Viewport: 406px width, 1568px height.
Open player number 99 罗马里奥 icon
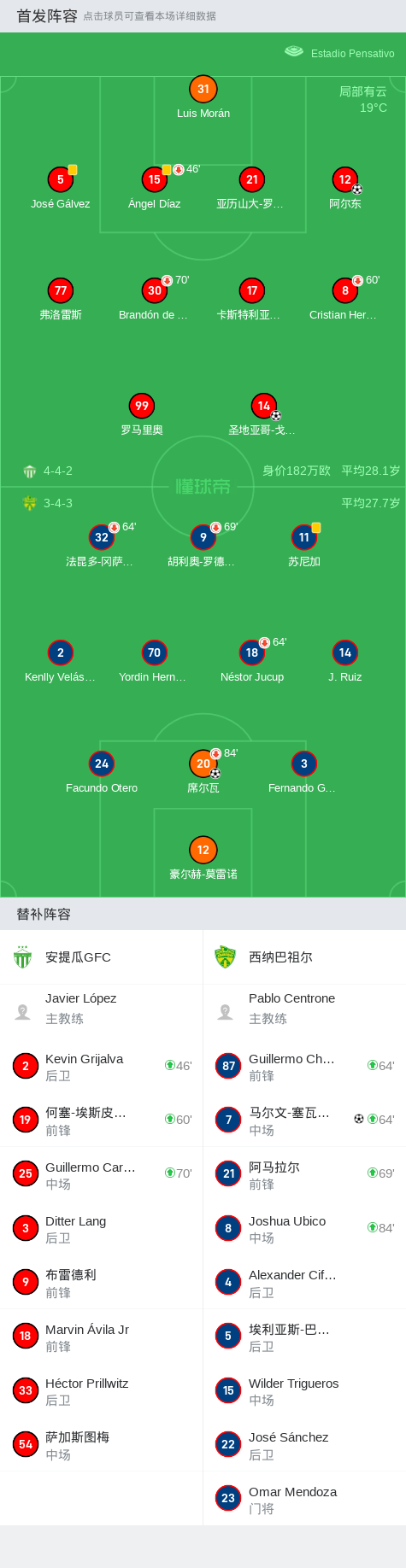(x=142, y=406)
